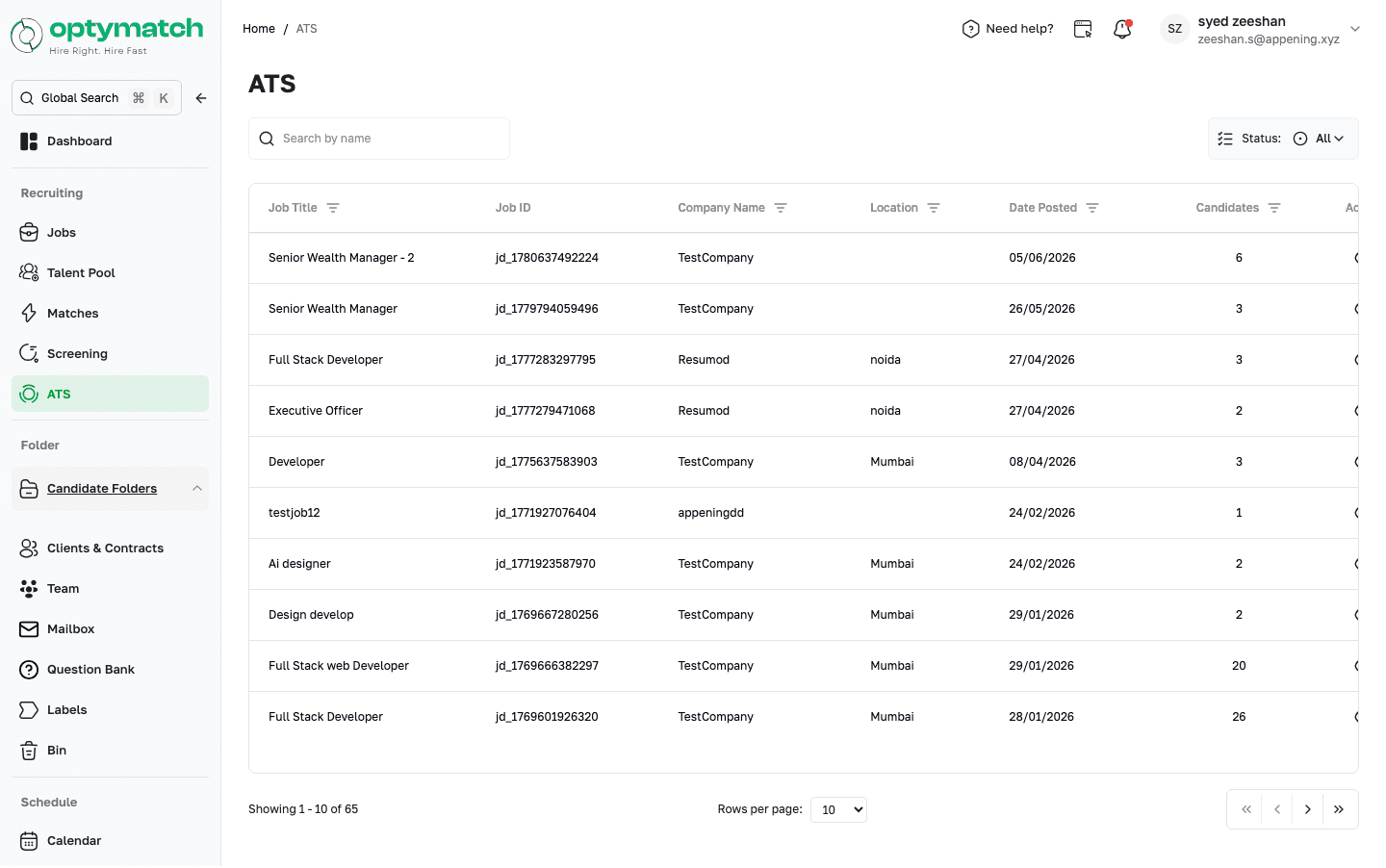Filter by the Candidates column icon
Image resolution: width=1386 pixels, height=868 pixels.
(x=1274, y=208)
